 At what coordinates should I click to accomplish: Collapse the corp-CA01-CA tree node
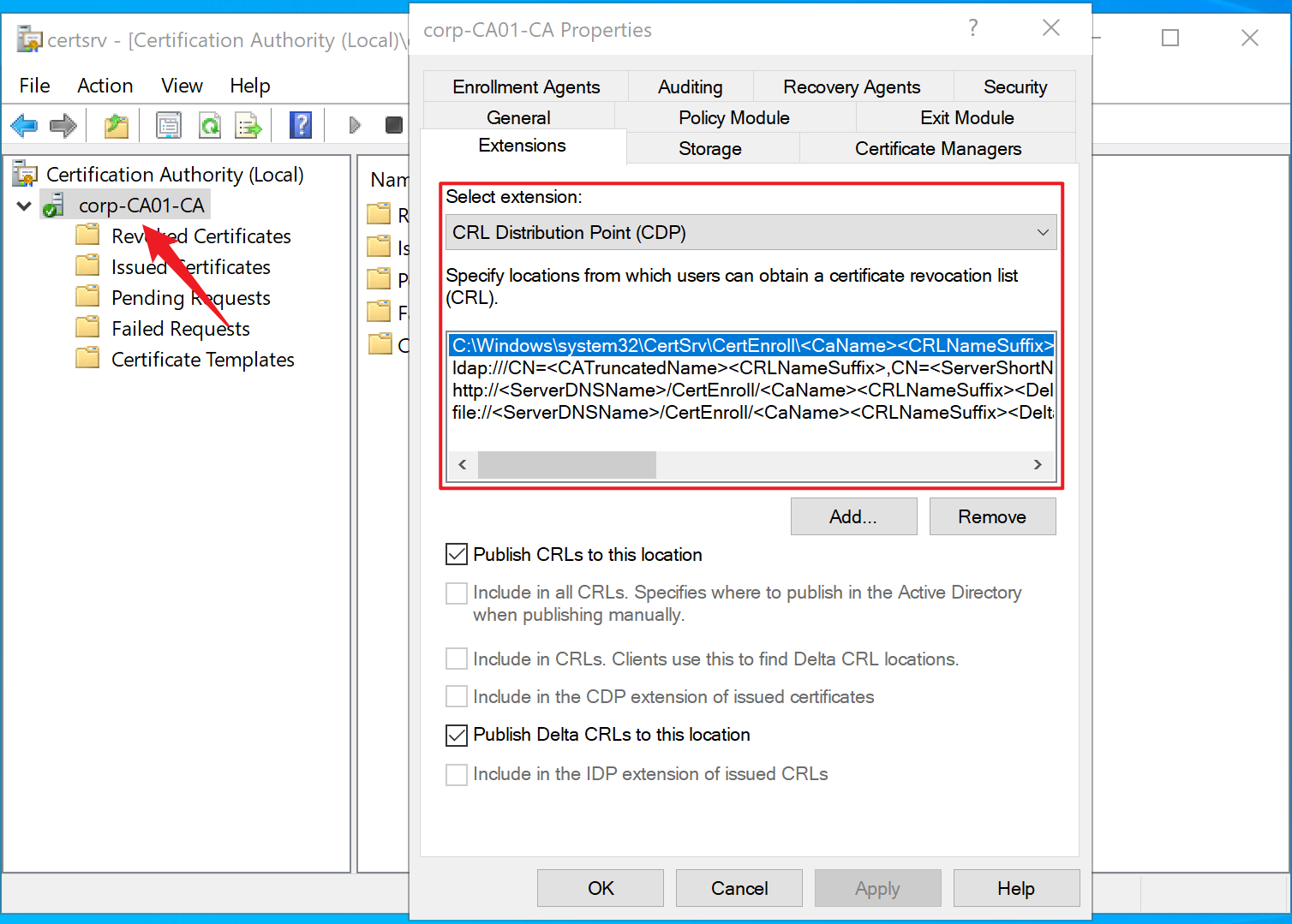point(24,206)
